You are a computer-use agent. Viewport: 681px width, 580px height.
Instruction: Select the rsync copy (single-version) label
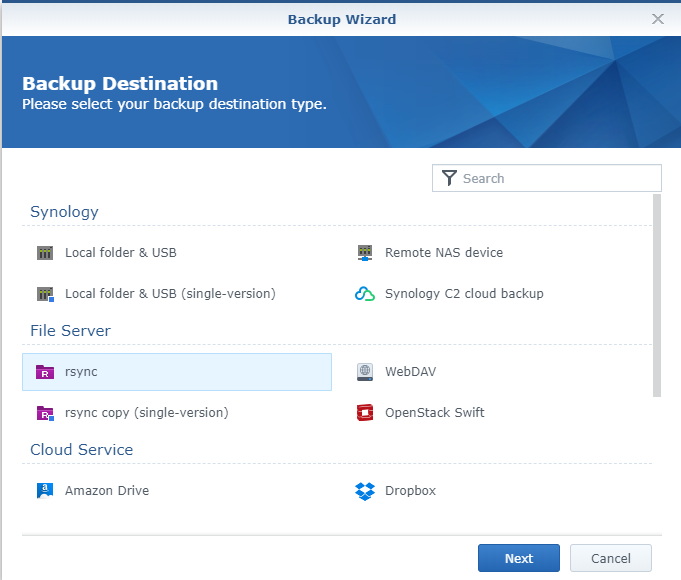pos(146,413)
